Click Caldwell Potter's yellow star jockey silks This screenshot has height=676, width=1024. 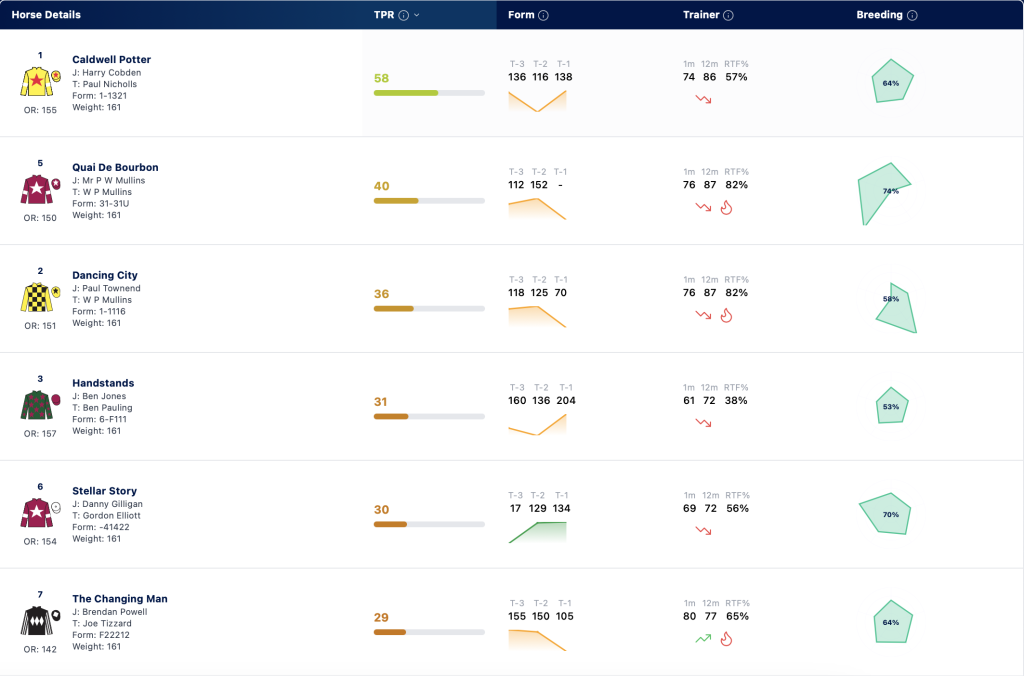coord(40,81)
